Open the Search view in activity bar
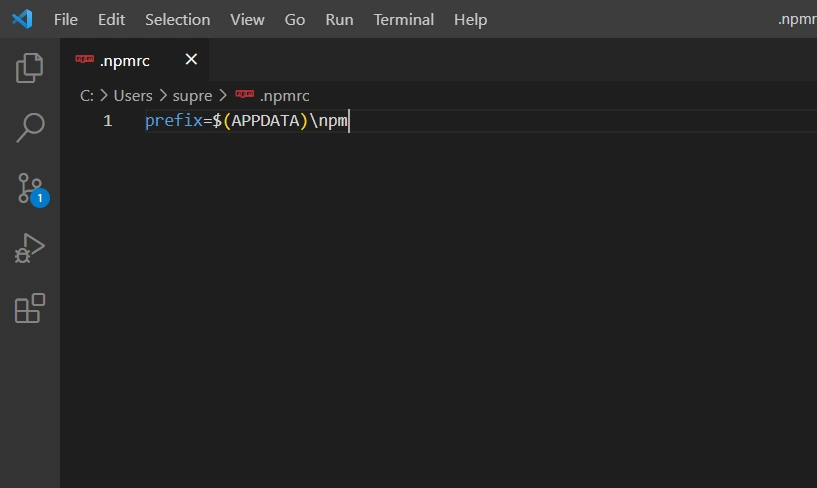Image resolution: width=817 pixels, height=488 pixels. [30, 128]
